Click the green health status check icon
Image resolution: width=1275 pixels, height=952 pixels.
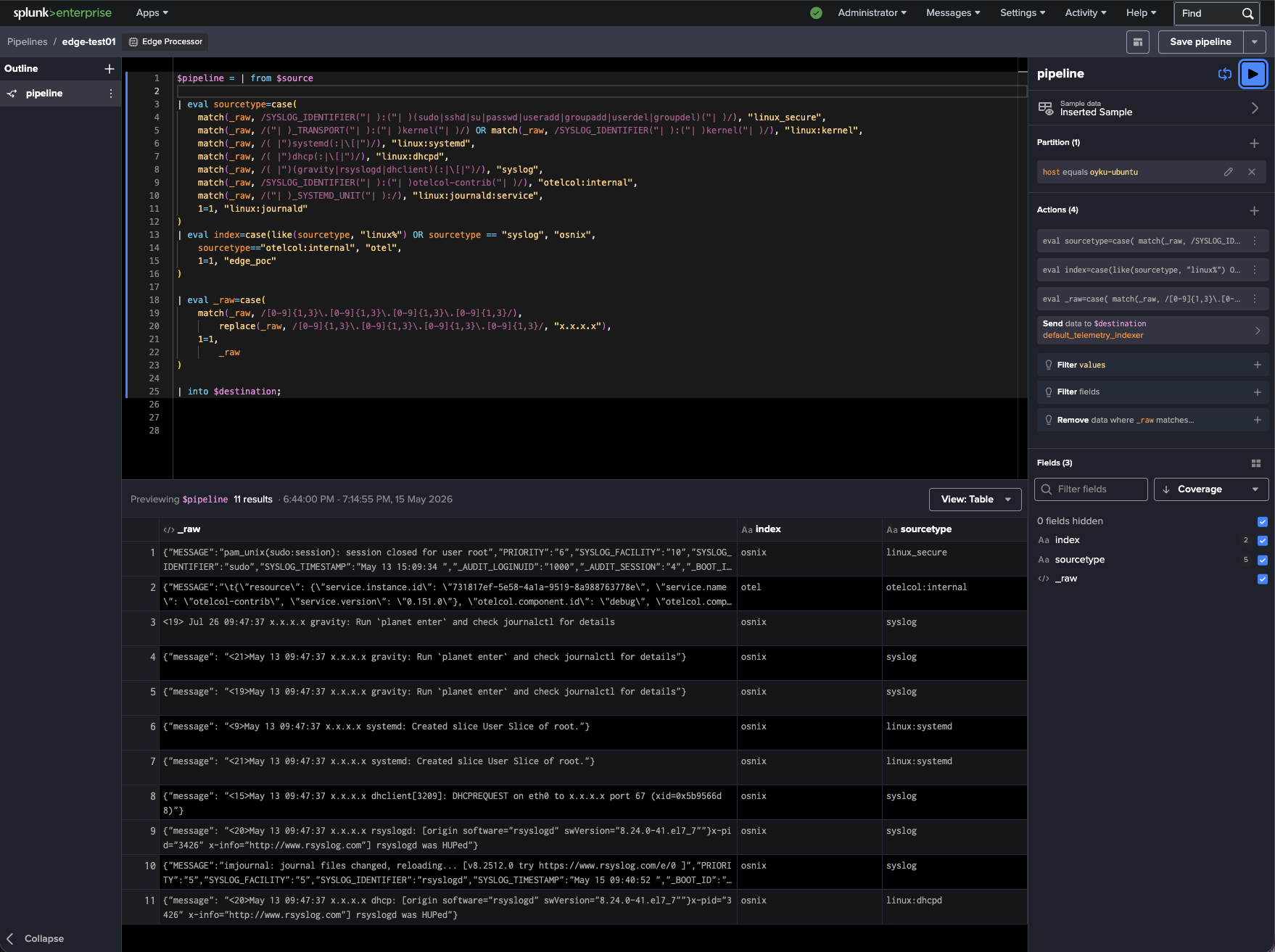816,13
